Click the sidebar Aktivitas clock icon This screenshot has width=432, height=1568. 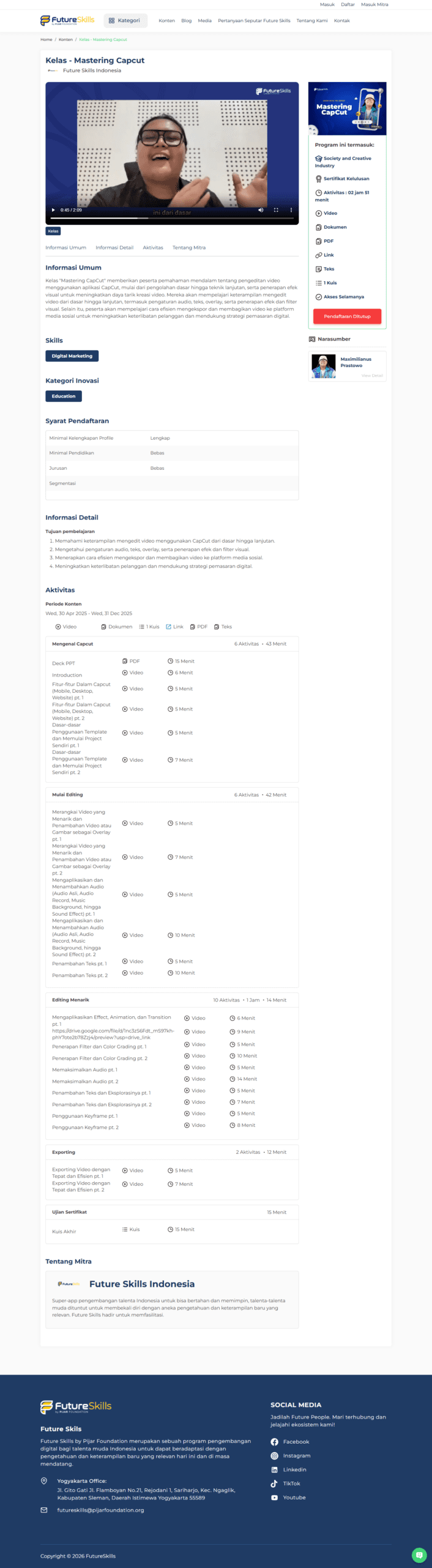coord(319,192)
